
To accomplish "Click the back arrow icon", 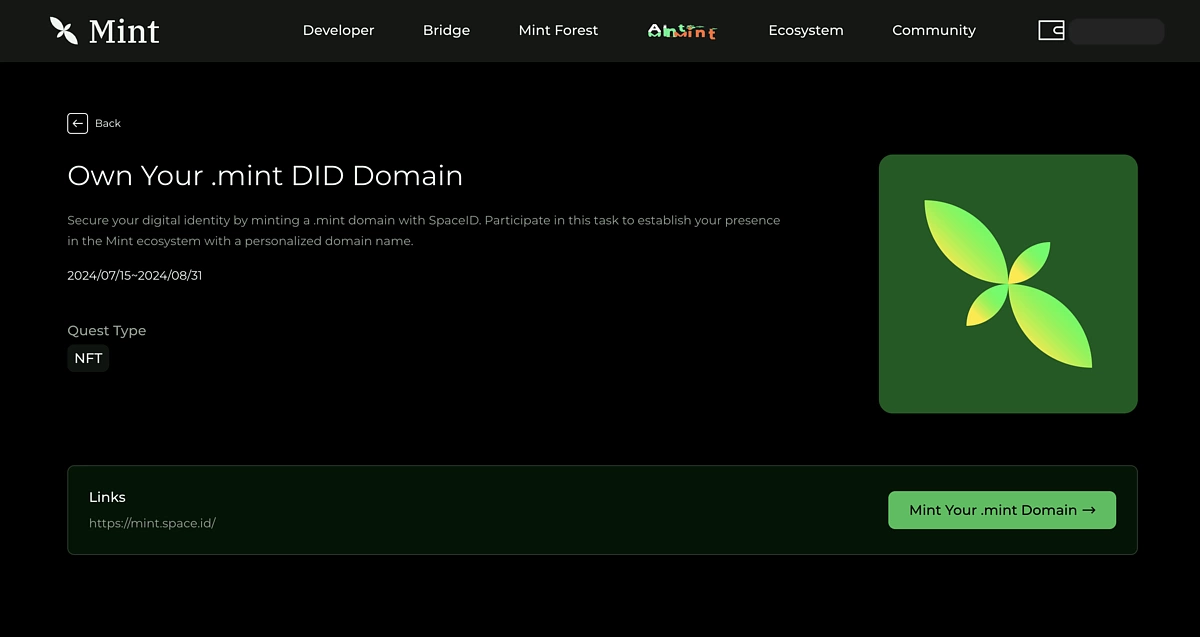I will tap(78, 123).
